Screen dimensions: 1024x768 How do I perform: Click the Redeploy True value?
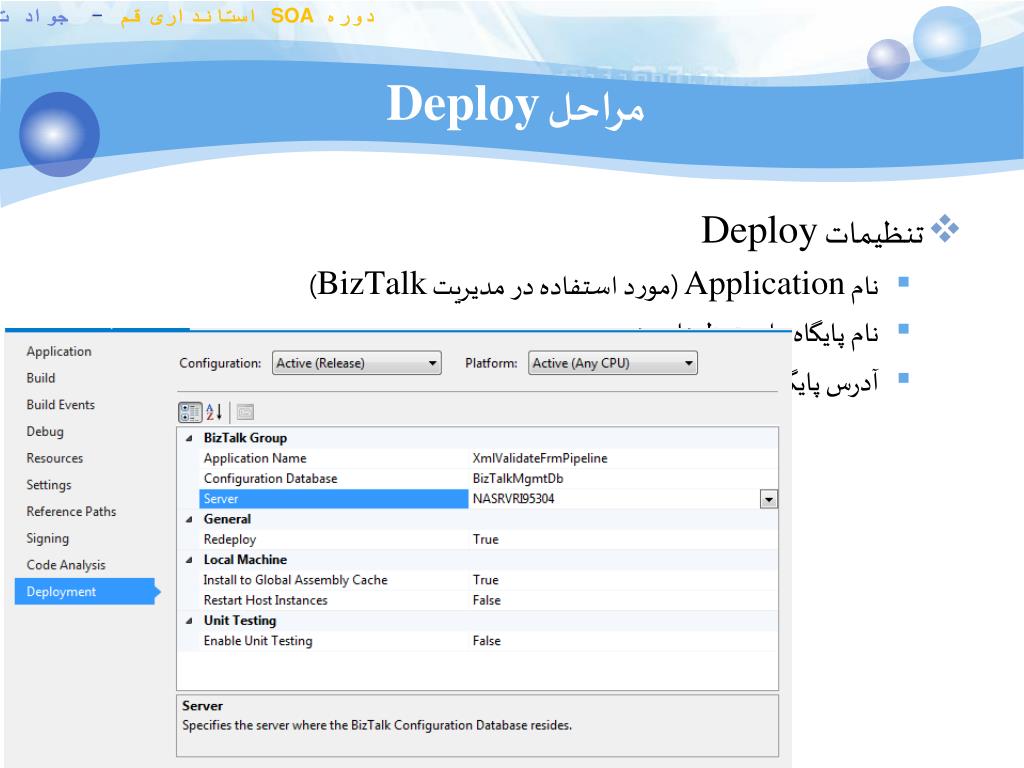(x=486, y=539)
